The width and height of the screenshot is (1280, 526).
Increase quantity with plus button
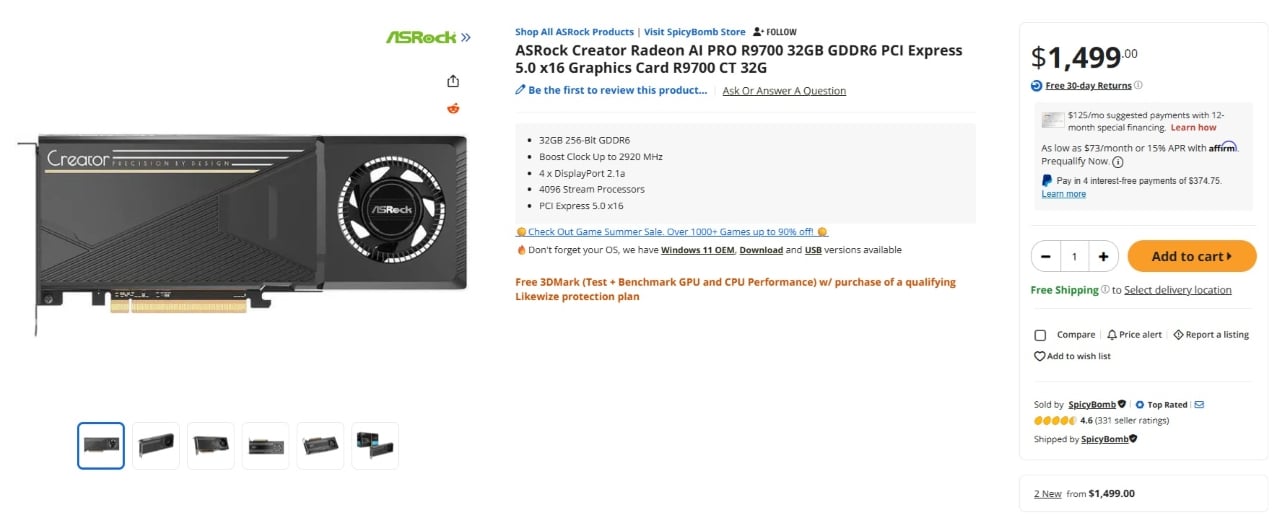tap(1103, 257)
